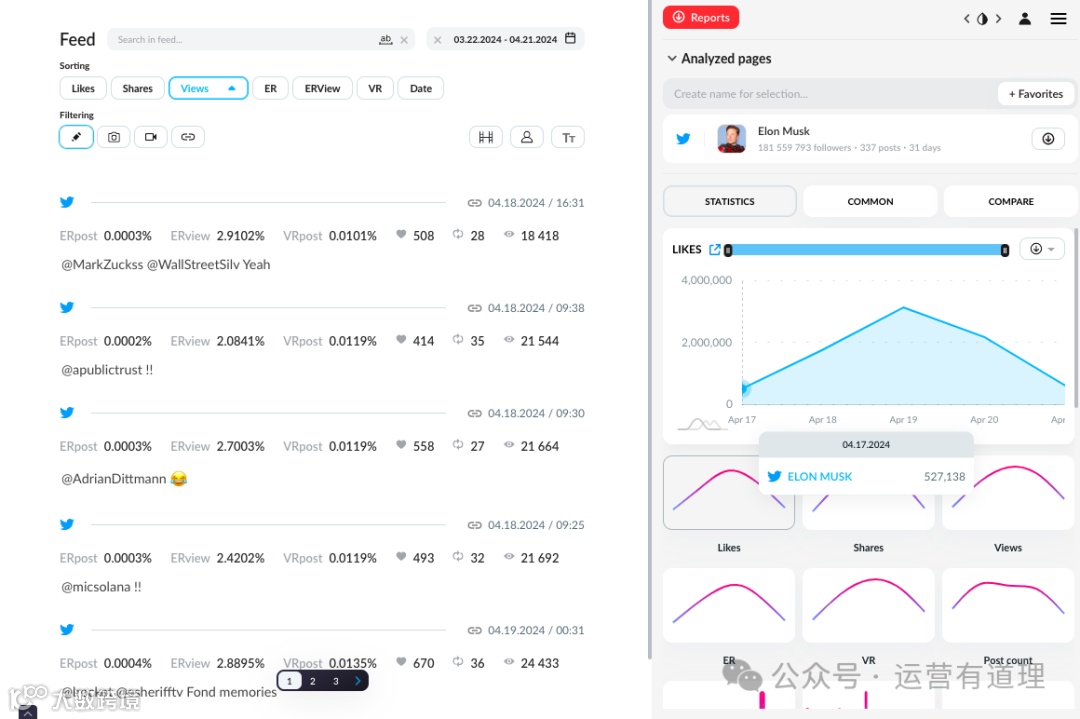Toggle the whole-word match 'ab' icon
This screenshot has width=1080, height=719.
tap(386, 40)
